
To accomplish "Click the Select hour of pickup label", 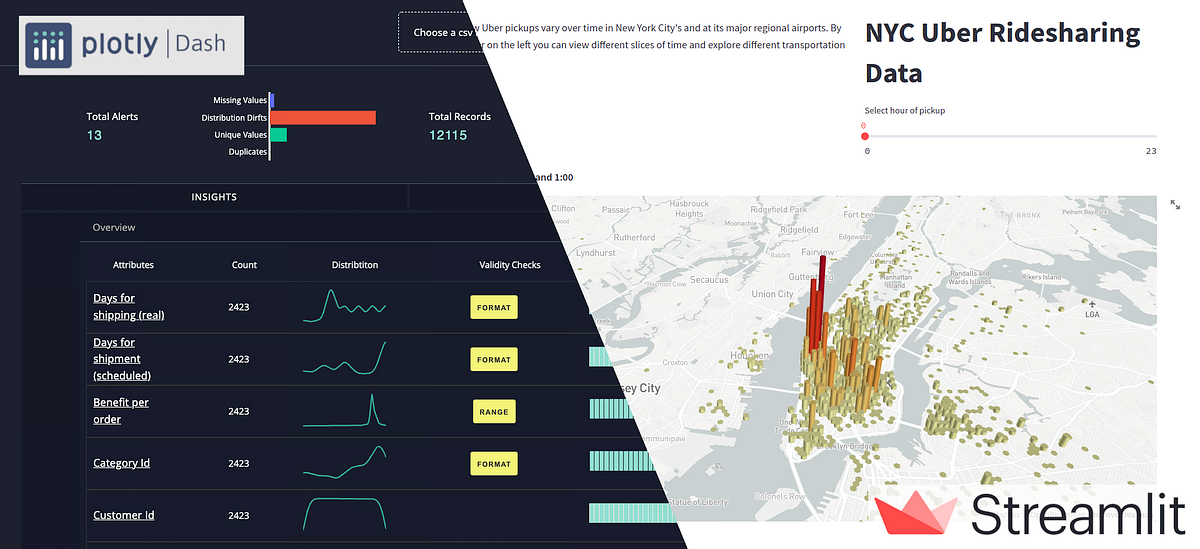I will pos(905,110).
